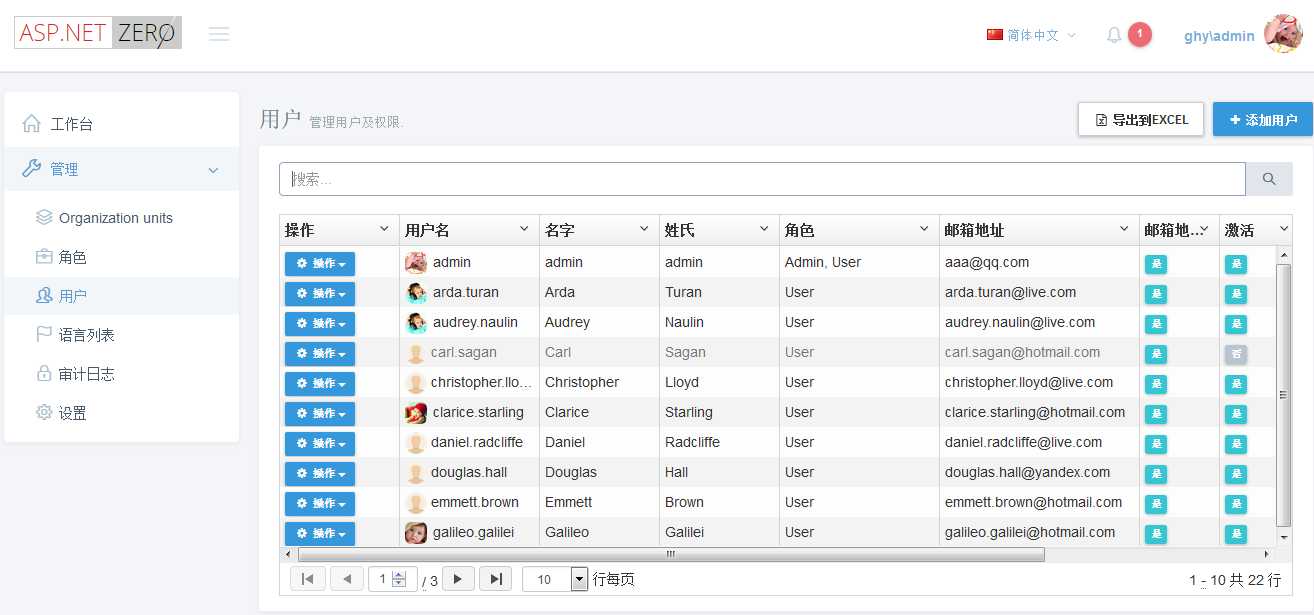Open the ghy\admin profile avatar
Viewport: 1314px width, 615px height.
point(1283,34)
